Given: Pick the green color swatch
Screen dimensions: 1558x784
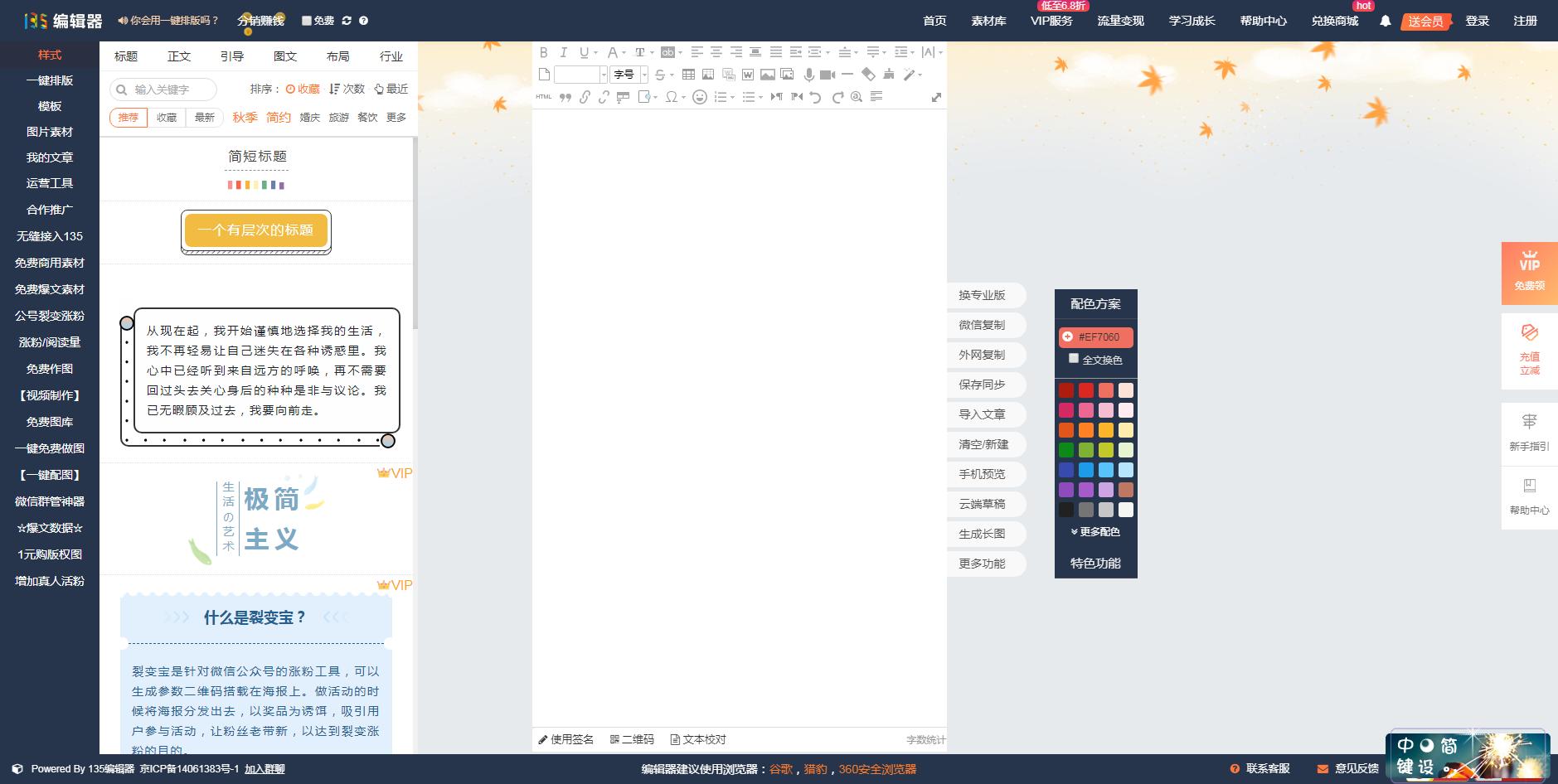Looking at the screenshot, I should click(x=1066, y=450).
